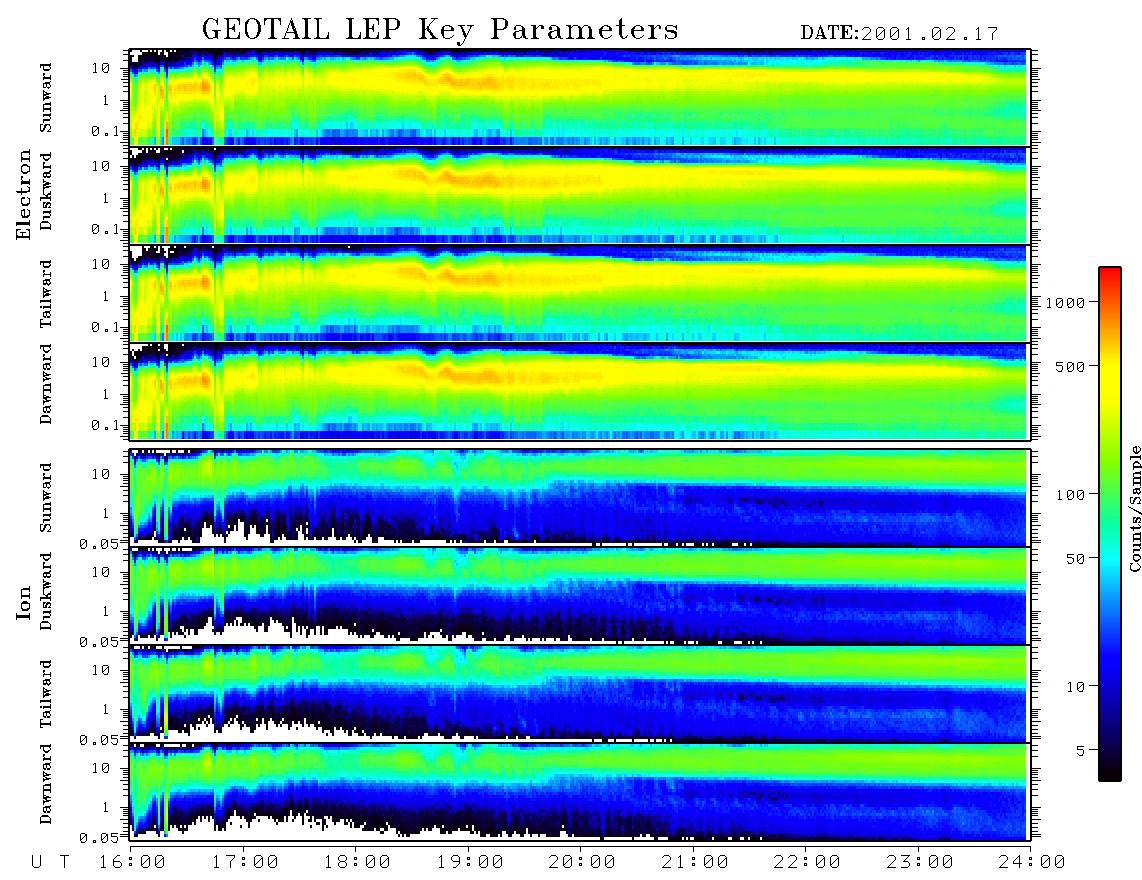Screen dimensions: 1142x880
Task: Click the '18:00' time tick label
Action: click(357, 863)
